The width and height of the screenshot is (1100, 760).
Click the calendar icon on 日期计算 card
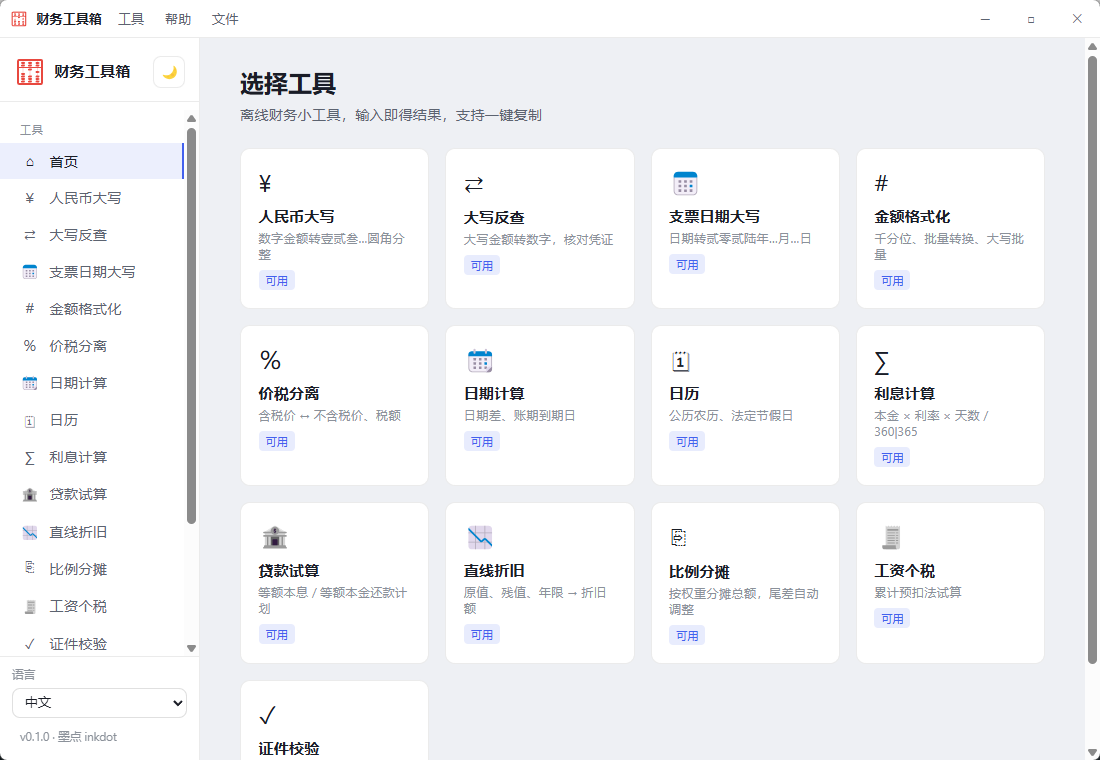coord(480,361)
